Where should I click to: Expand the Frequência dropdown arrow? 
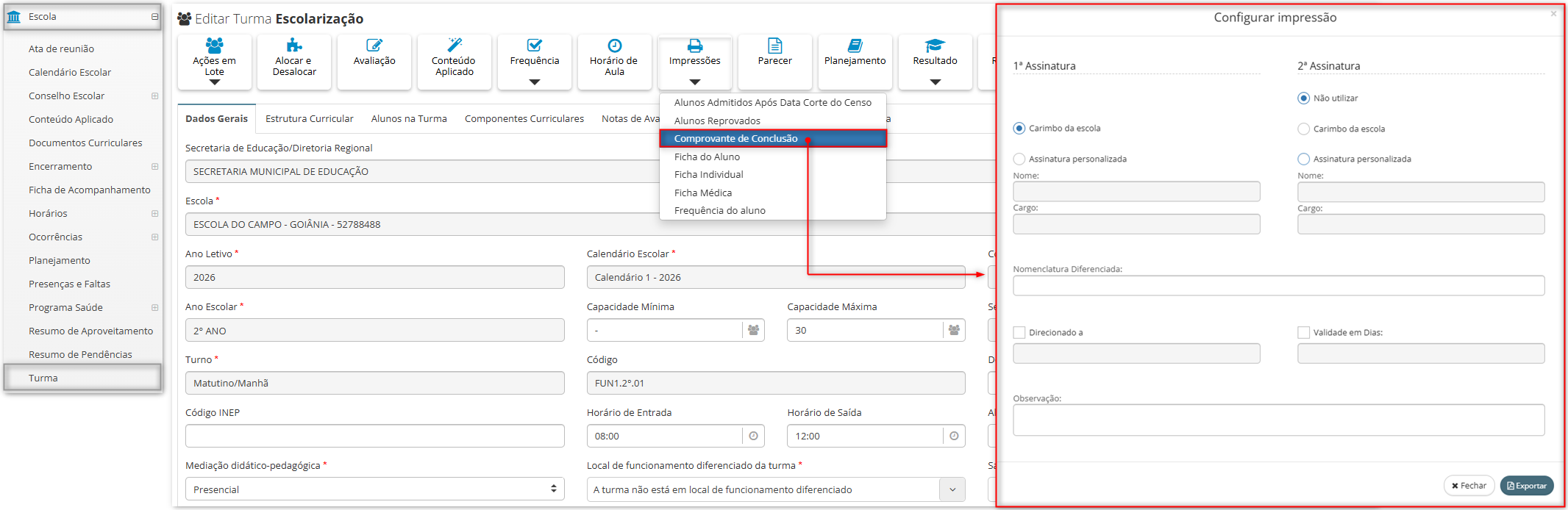point(535,82)
